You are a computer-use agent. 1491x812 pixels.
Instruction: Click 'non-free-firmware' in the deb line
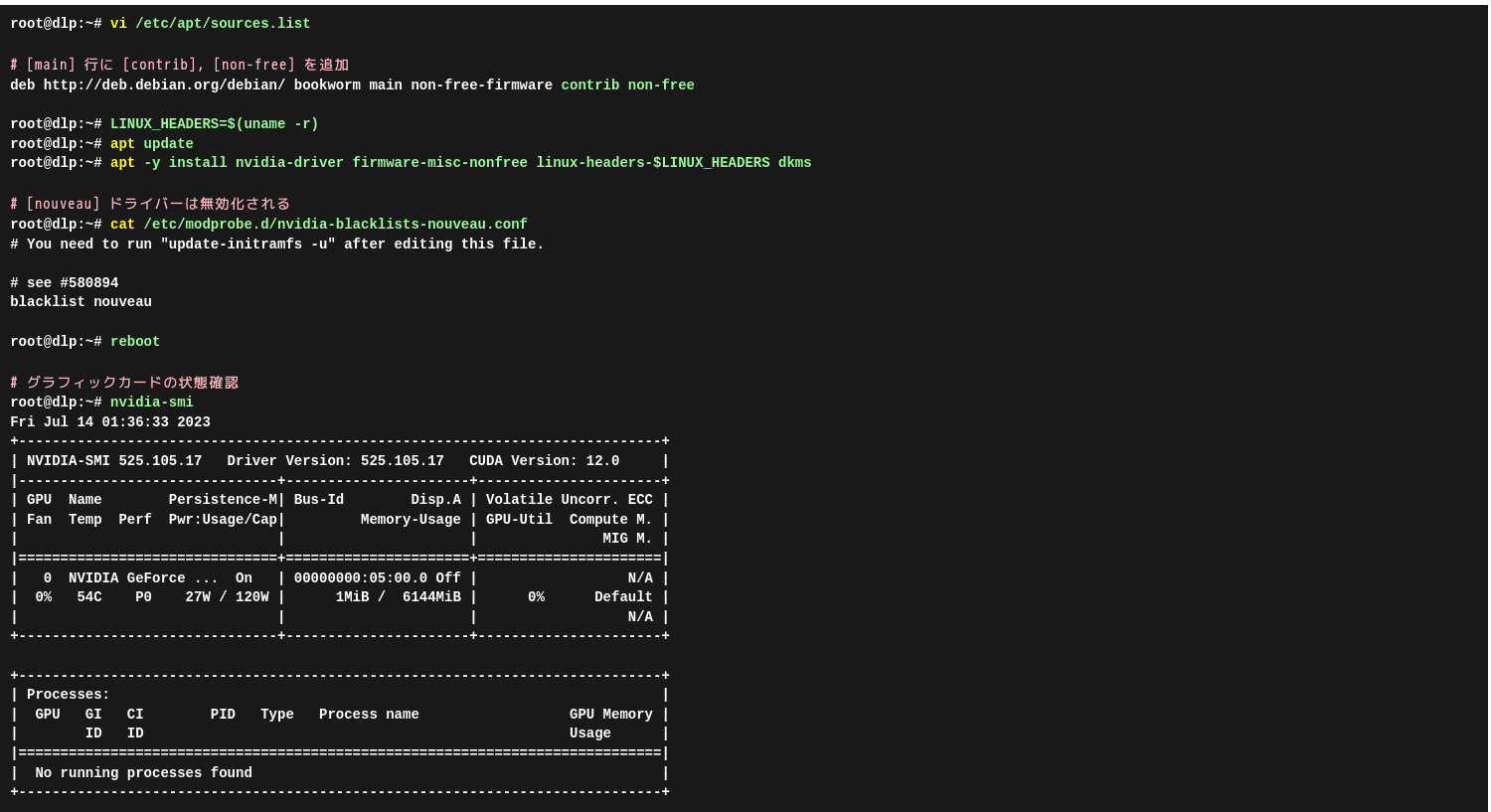(x=481, y=85)
